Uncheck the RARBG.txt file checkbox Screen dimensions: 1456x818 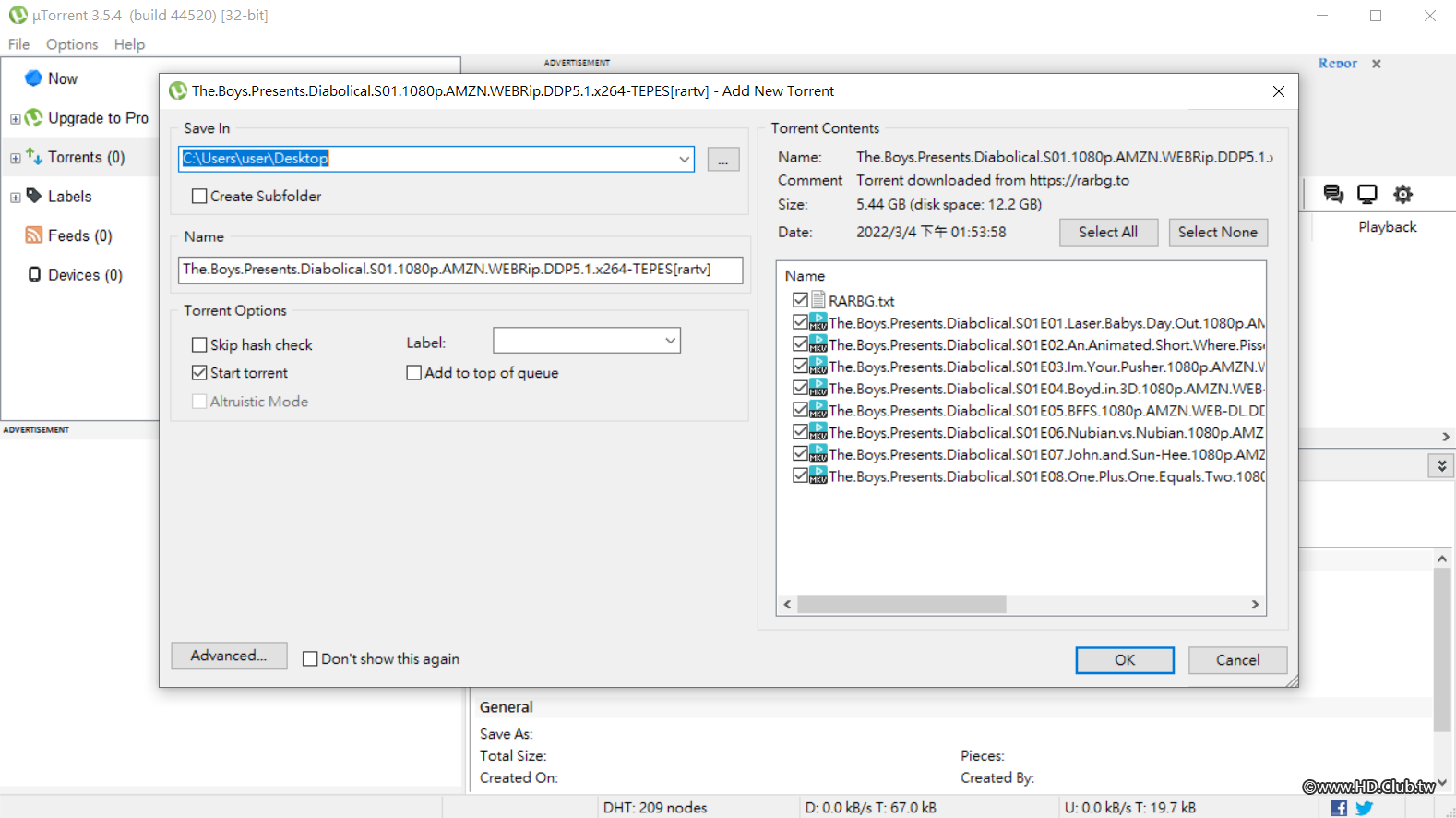point(800,300)
